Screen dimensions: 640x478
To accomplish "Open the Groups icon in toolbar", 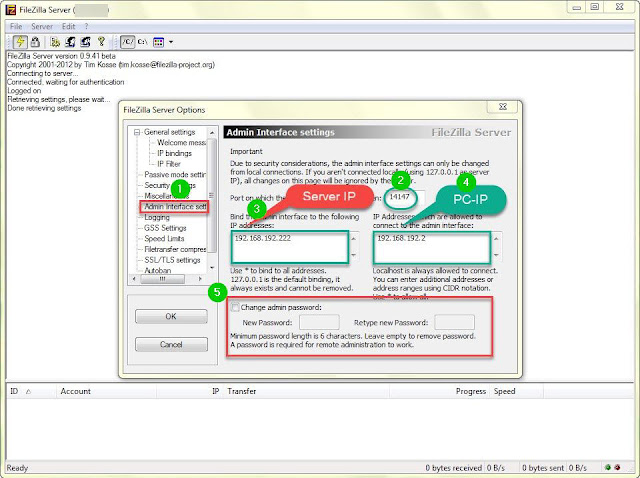I will pyautogui.click(x=85, y=42).
